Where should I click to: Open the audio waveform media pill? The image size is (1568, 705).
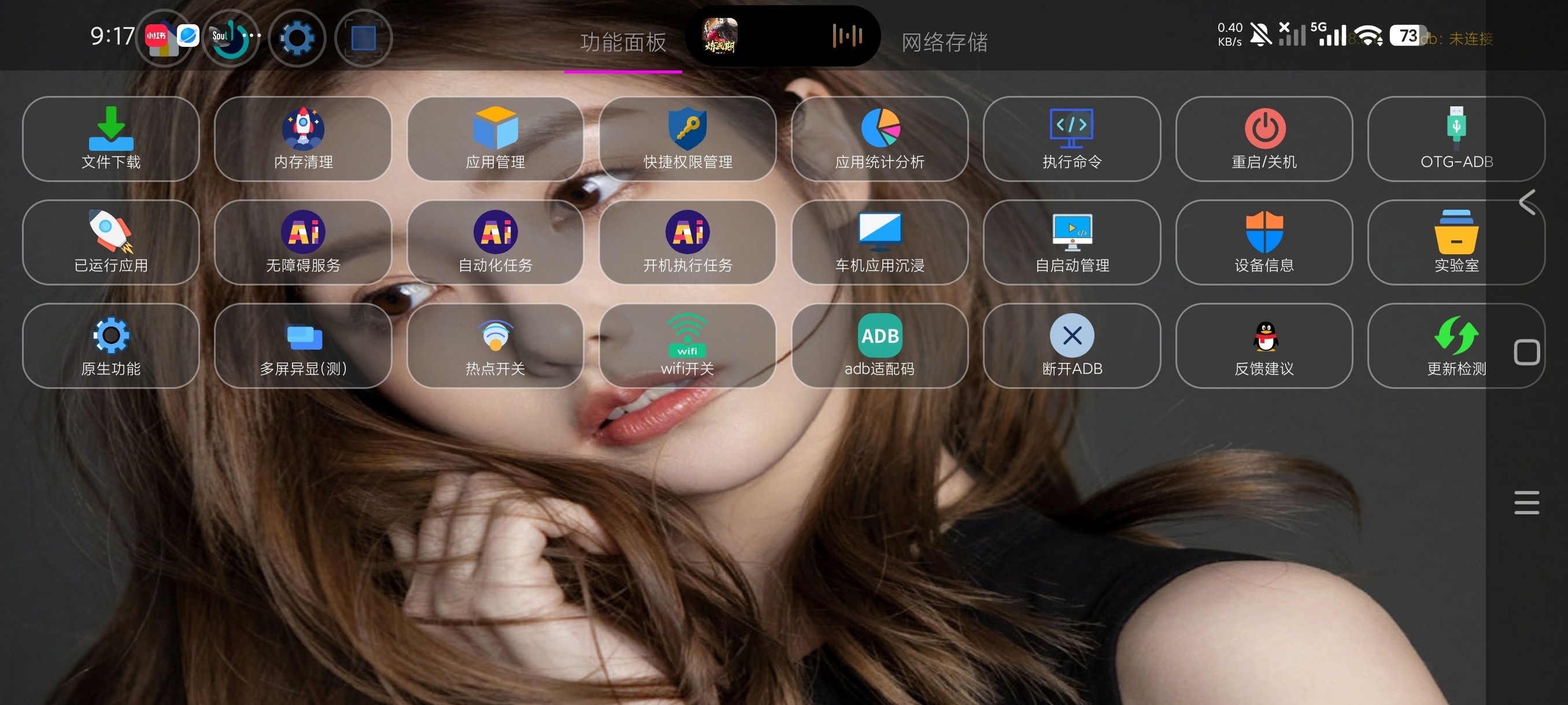pos(847,36)
